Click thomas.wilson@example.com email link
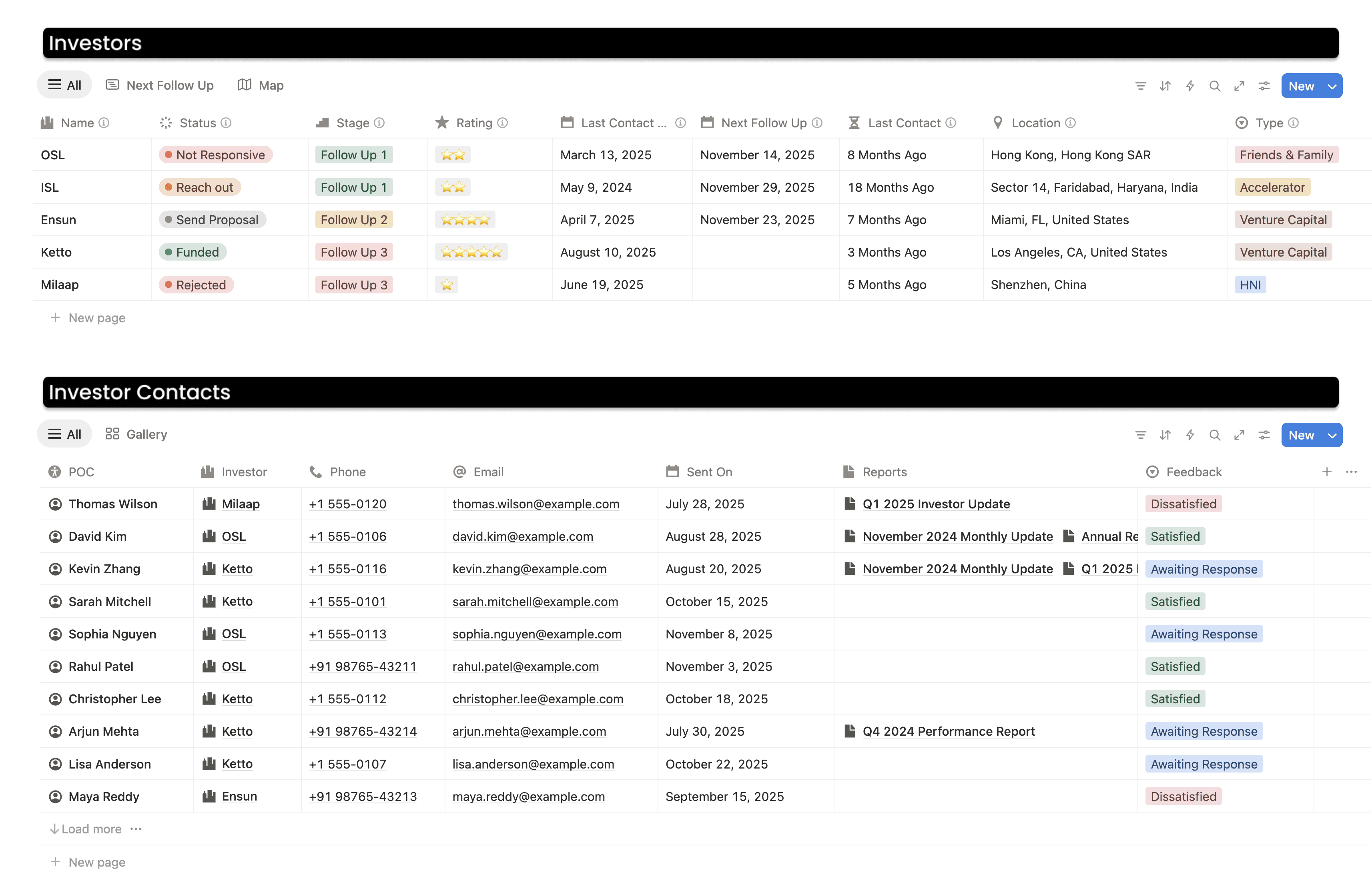1372x883 pixels. pyautogui.click(x=536, y=504)
